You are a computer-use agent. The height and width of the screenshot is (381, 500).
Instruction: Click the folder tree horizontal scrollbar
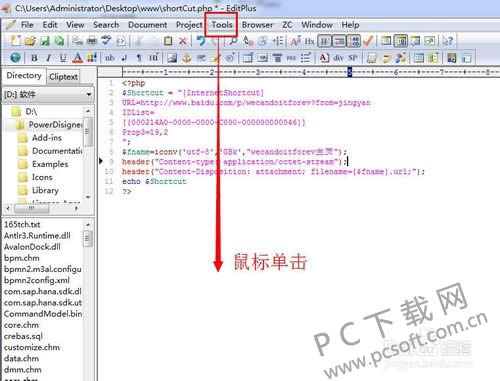42,208
